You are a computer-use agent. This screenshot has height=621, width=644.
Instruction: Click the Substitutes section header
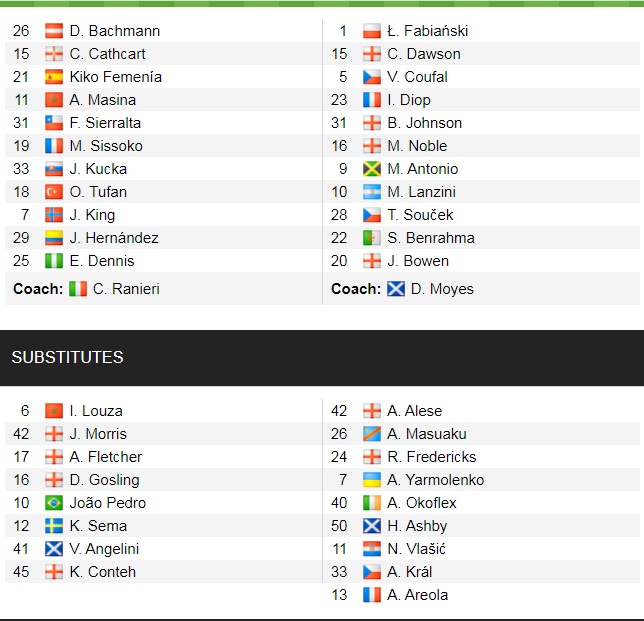tap(68, 357)
